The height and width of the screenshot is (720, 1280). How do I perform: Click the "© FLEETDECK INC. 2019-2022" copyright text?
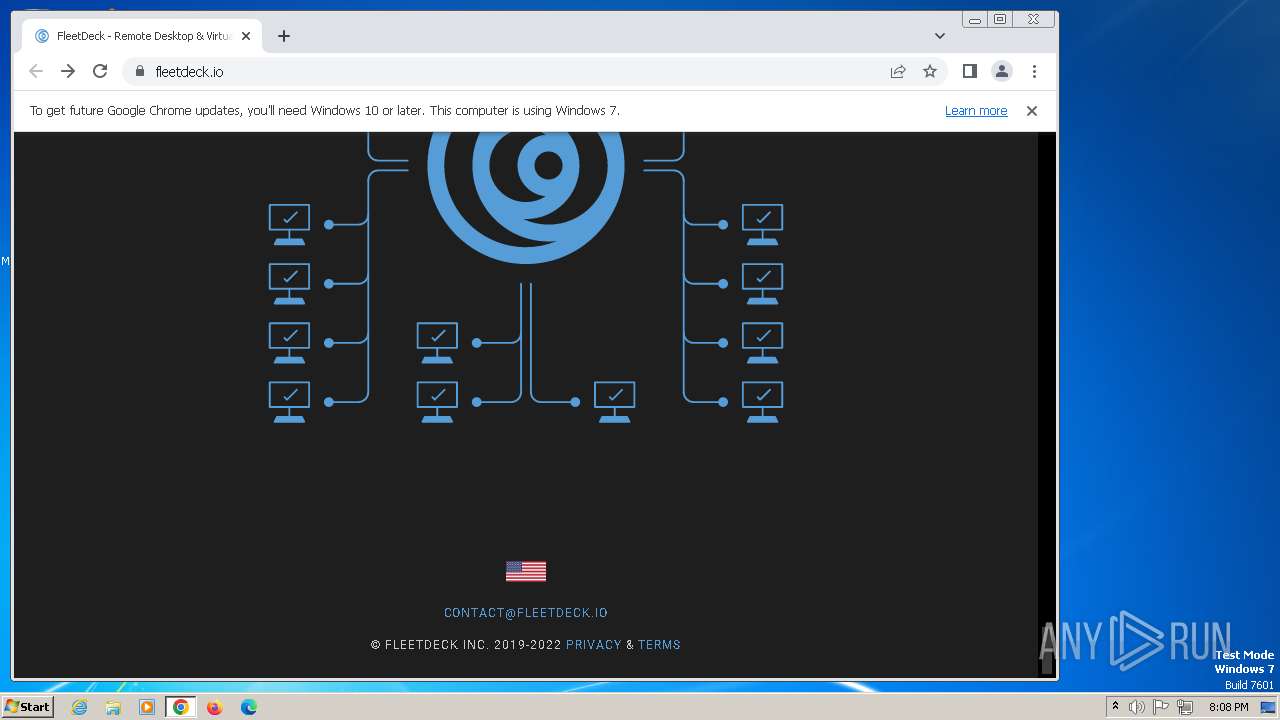click(466, 645)
